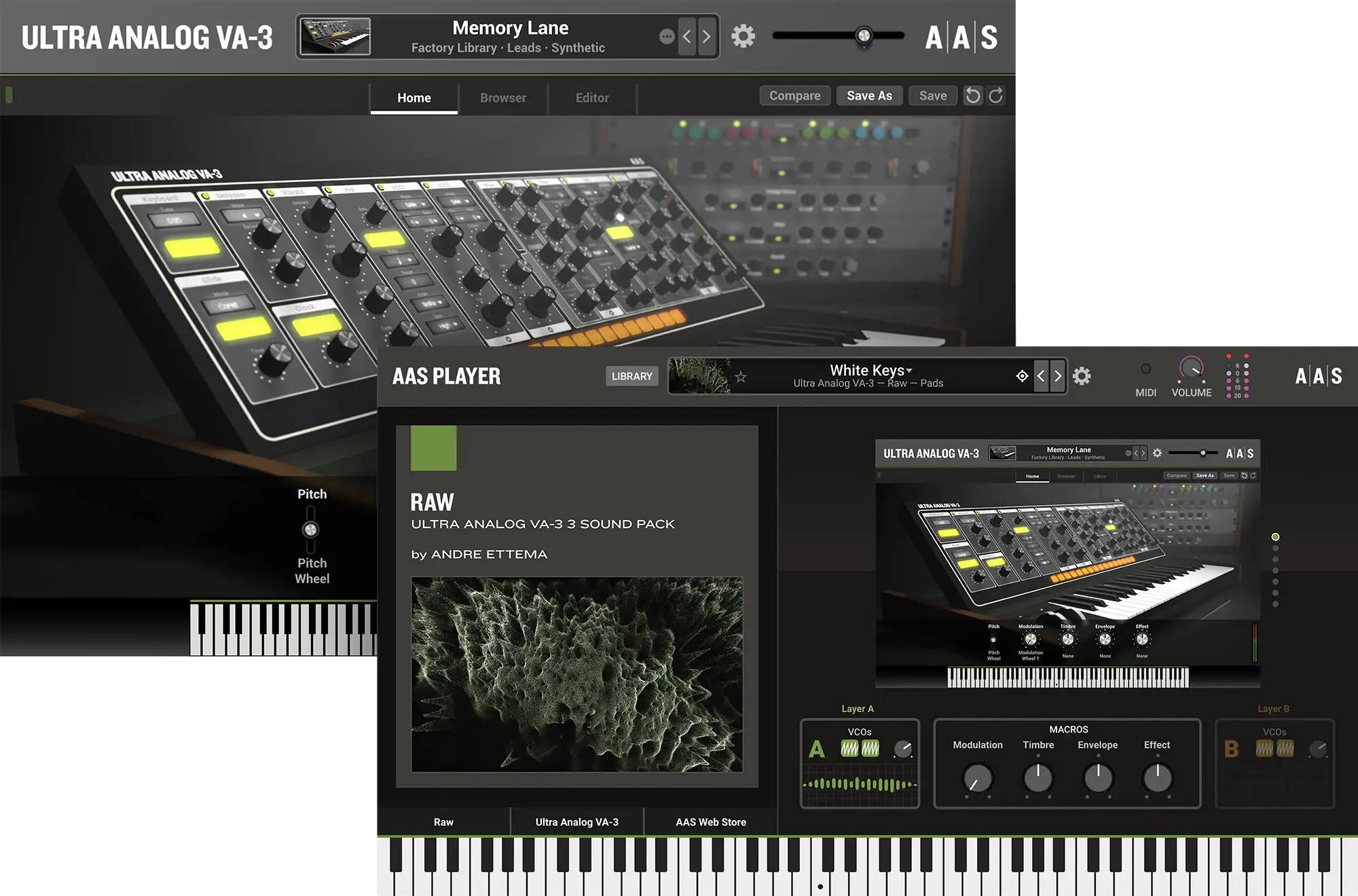
Task: Toggle first VCO waveform in Layer A
Action: point(849,749)
